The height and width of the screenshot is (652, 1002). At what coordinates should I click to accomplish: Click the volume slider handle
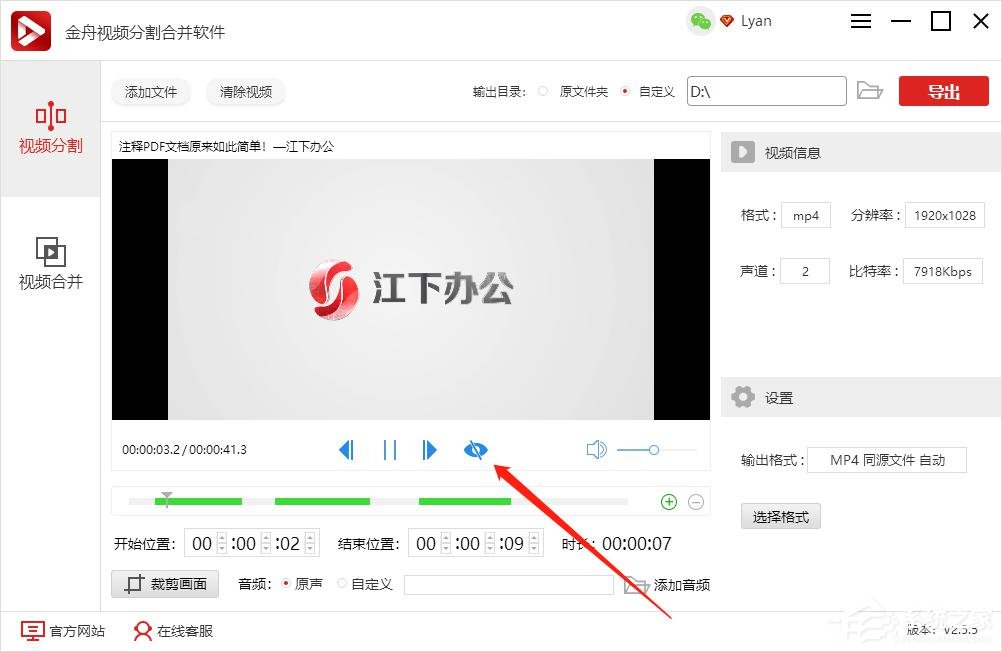pos(655,450)
